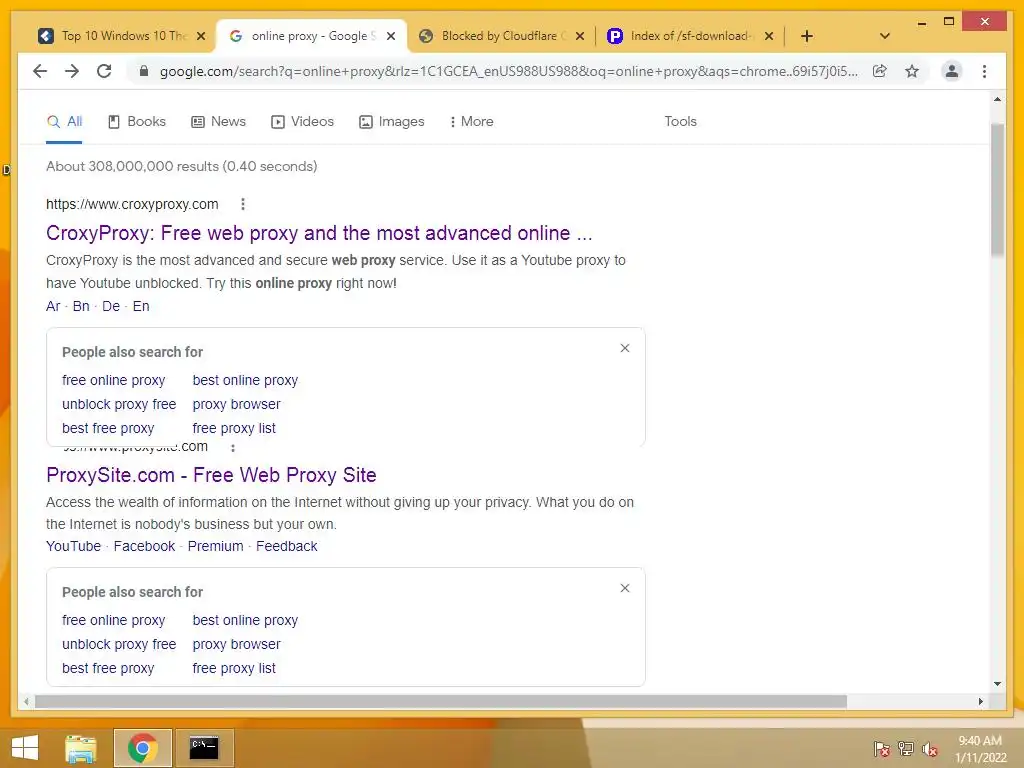Image resolution: width=1024 pixels, height=768 pixels.
Task: Open the YouTube sitelink under ProxySite
Action: pos(73,546)
